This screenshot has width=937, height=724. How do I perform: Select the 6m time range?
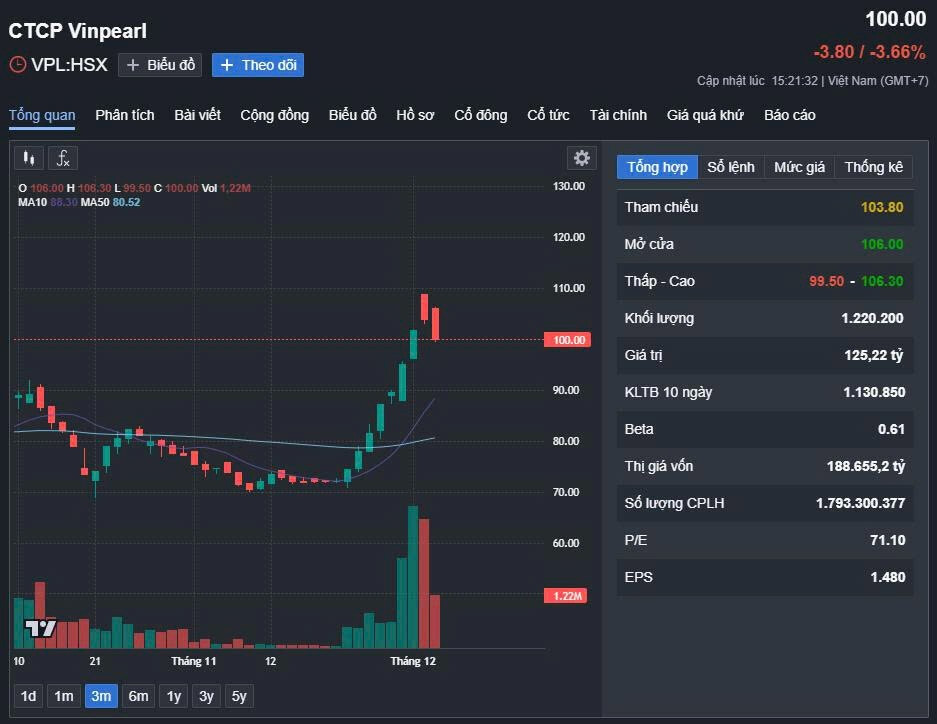click(138, 696)
